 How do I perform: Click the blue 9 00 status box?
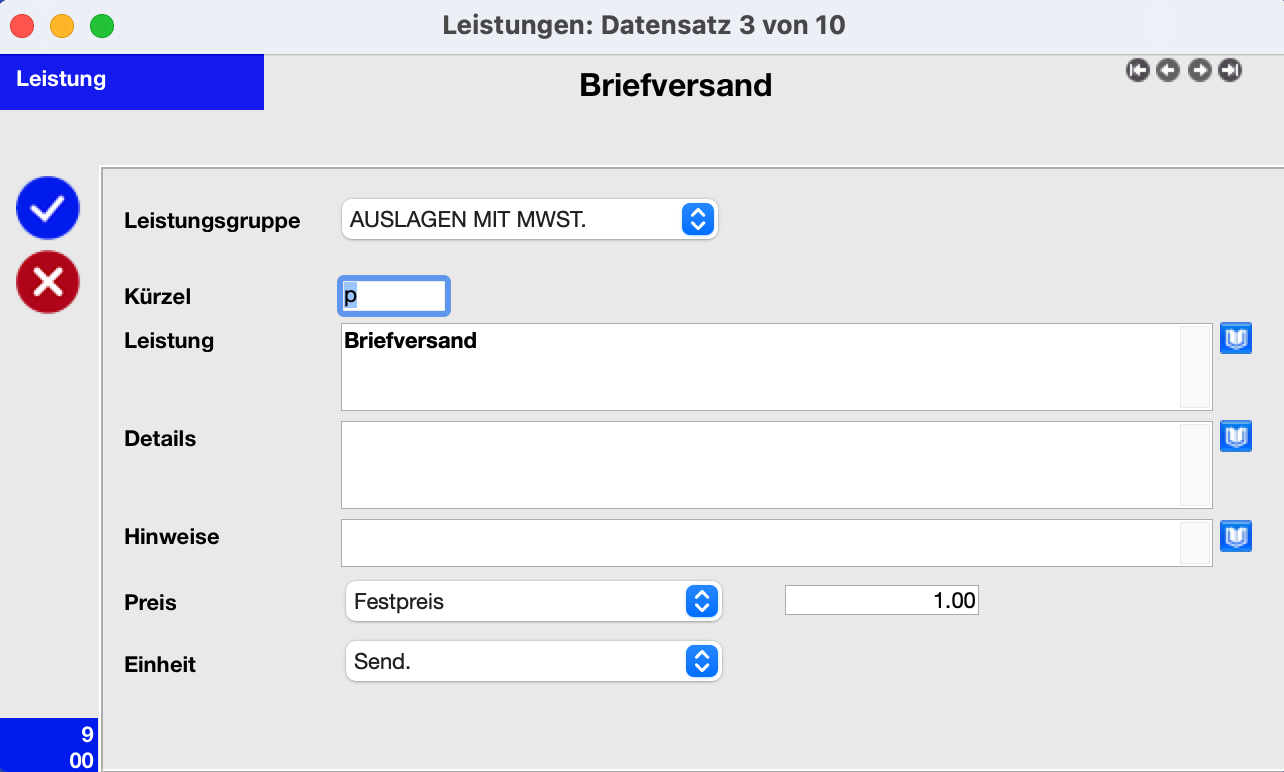point(48,745)
